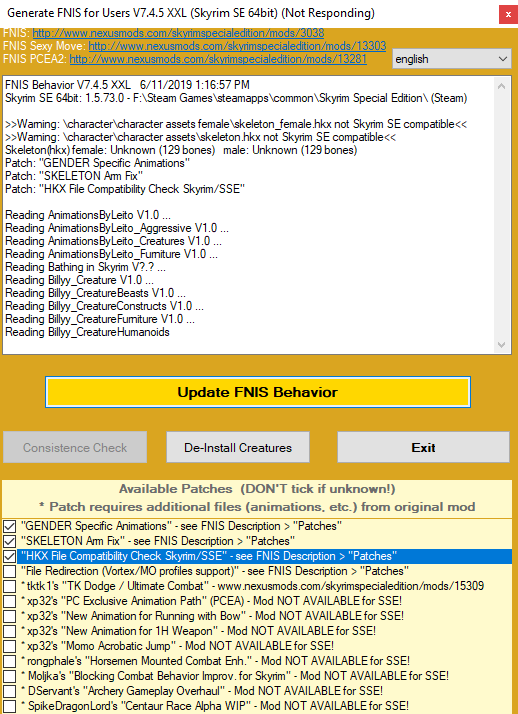Screen dimensions: 518x714
Task: Tick Momo Acrobatic Jump checkbox
Action: click(x=10, y=647)
